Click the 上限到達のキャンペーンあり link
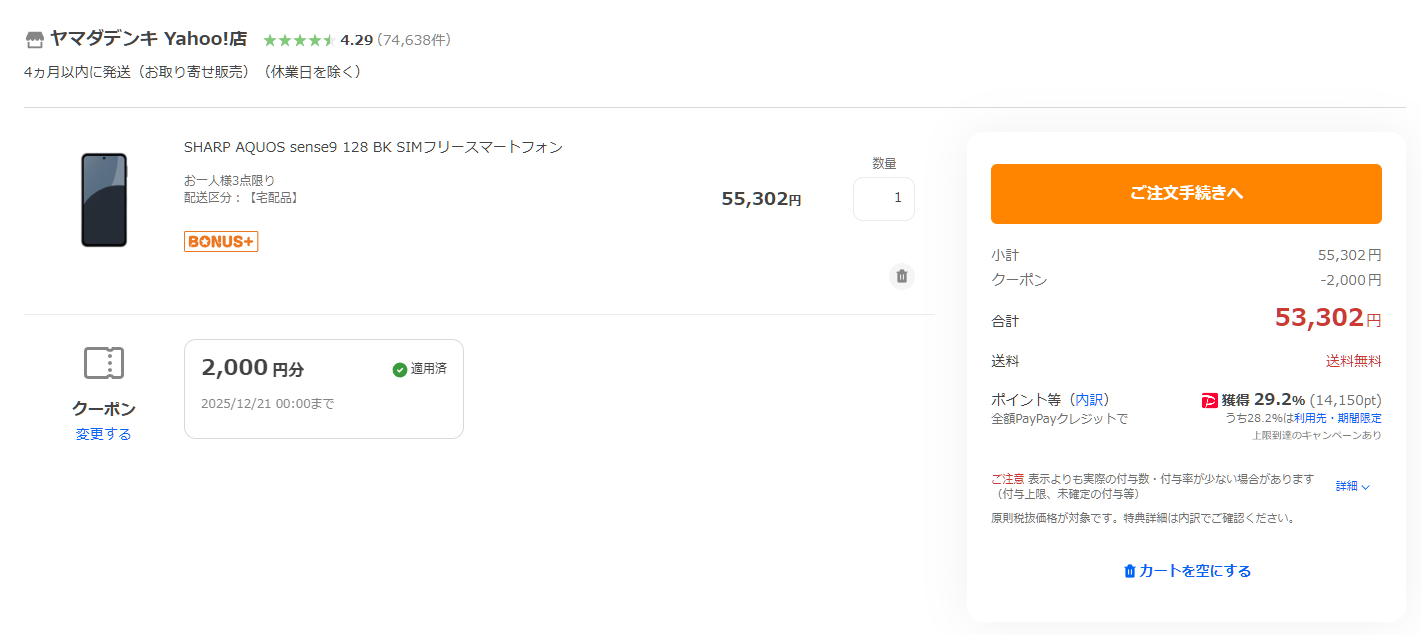The width and height of the screenshot is (1421, 635). pyautogui.click(x=1316, y=435)
